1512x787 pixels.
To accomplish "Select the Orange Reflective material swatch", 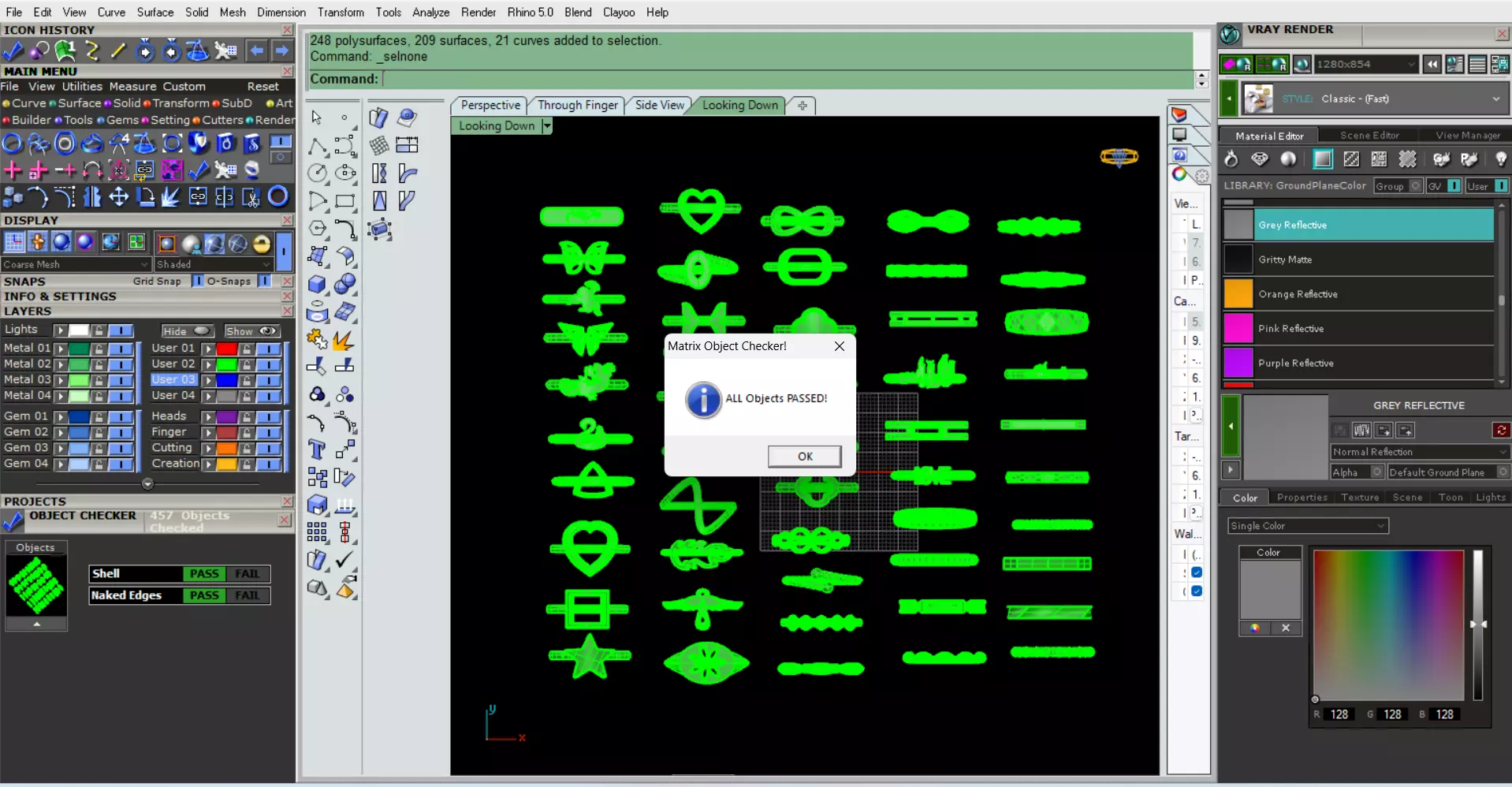I will tap(1238, 294).
